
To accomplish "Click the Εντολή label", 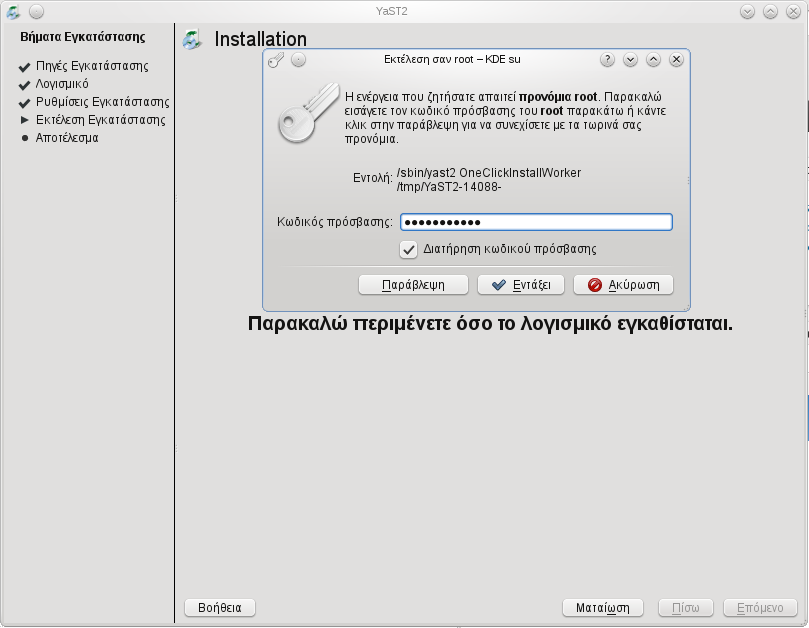I will pos(373,178).
